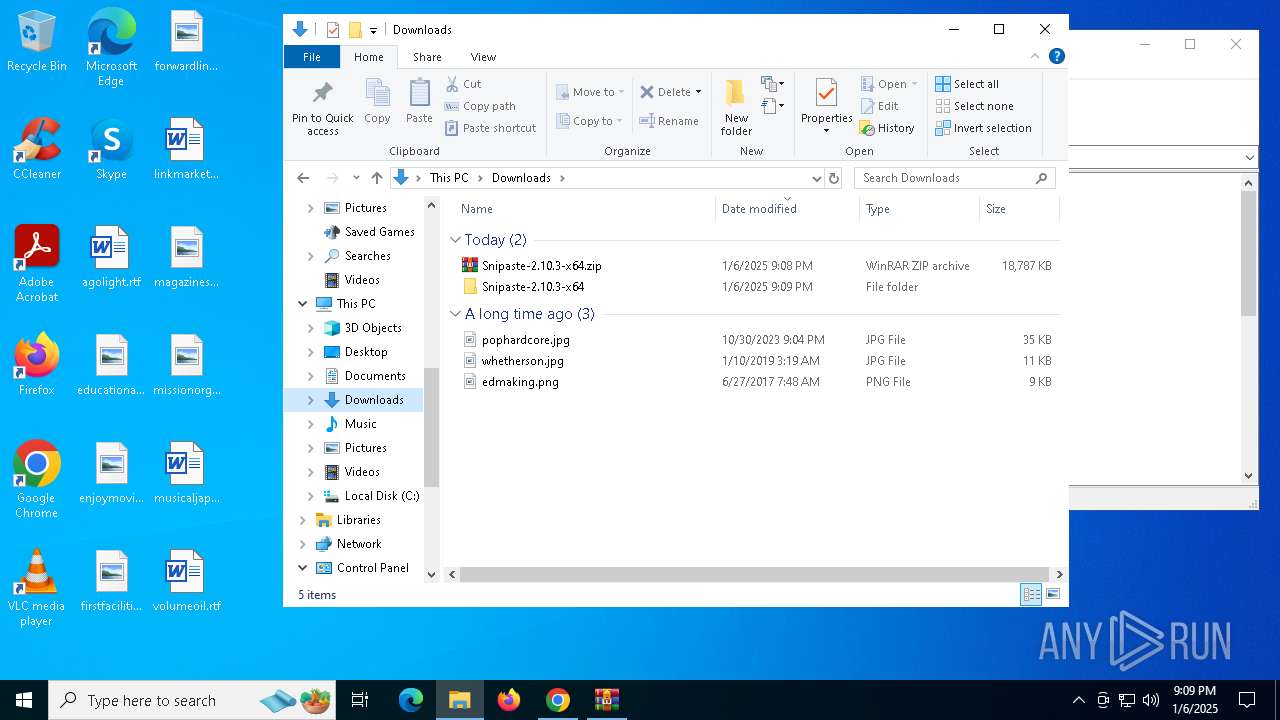The image size is (1280, 720).
Task: Open the Open button dropdown arrow
Action: 914,84
